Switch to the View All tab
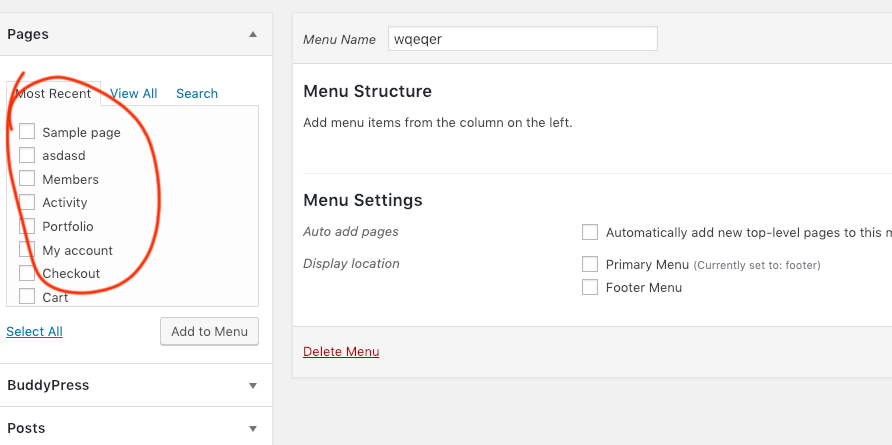The width and height of the screenshot is (892, 445). point(134,93)
